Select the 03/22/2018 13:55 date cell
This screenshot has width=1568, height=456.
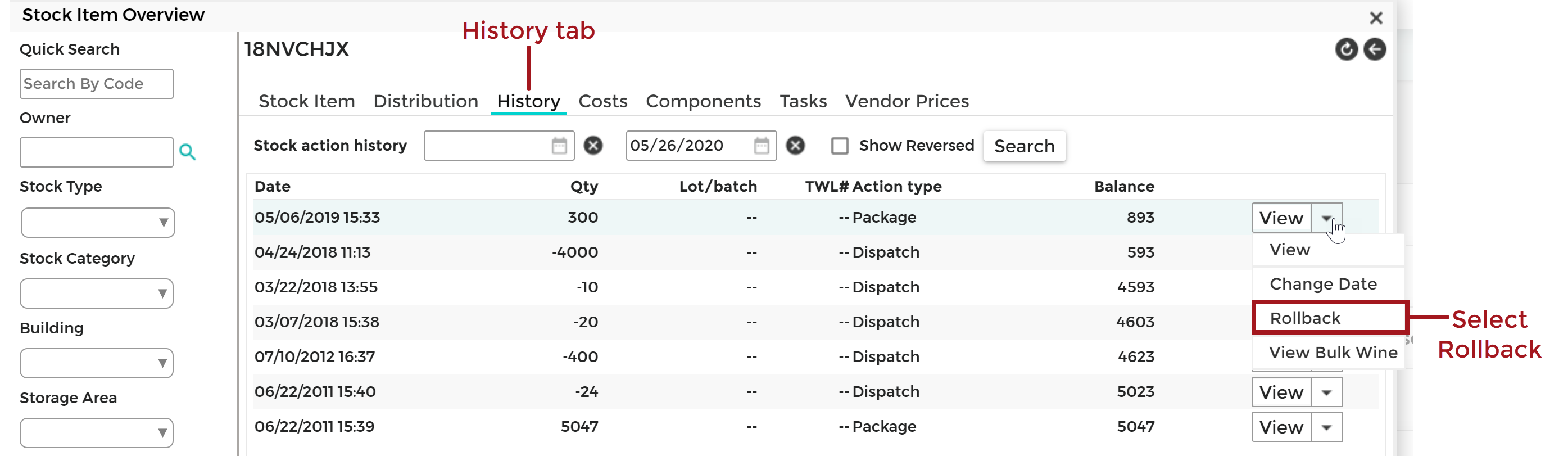[316, 287]
